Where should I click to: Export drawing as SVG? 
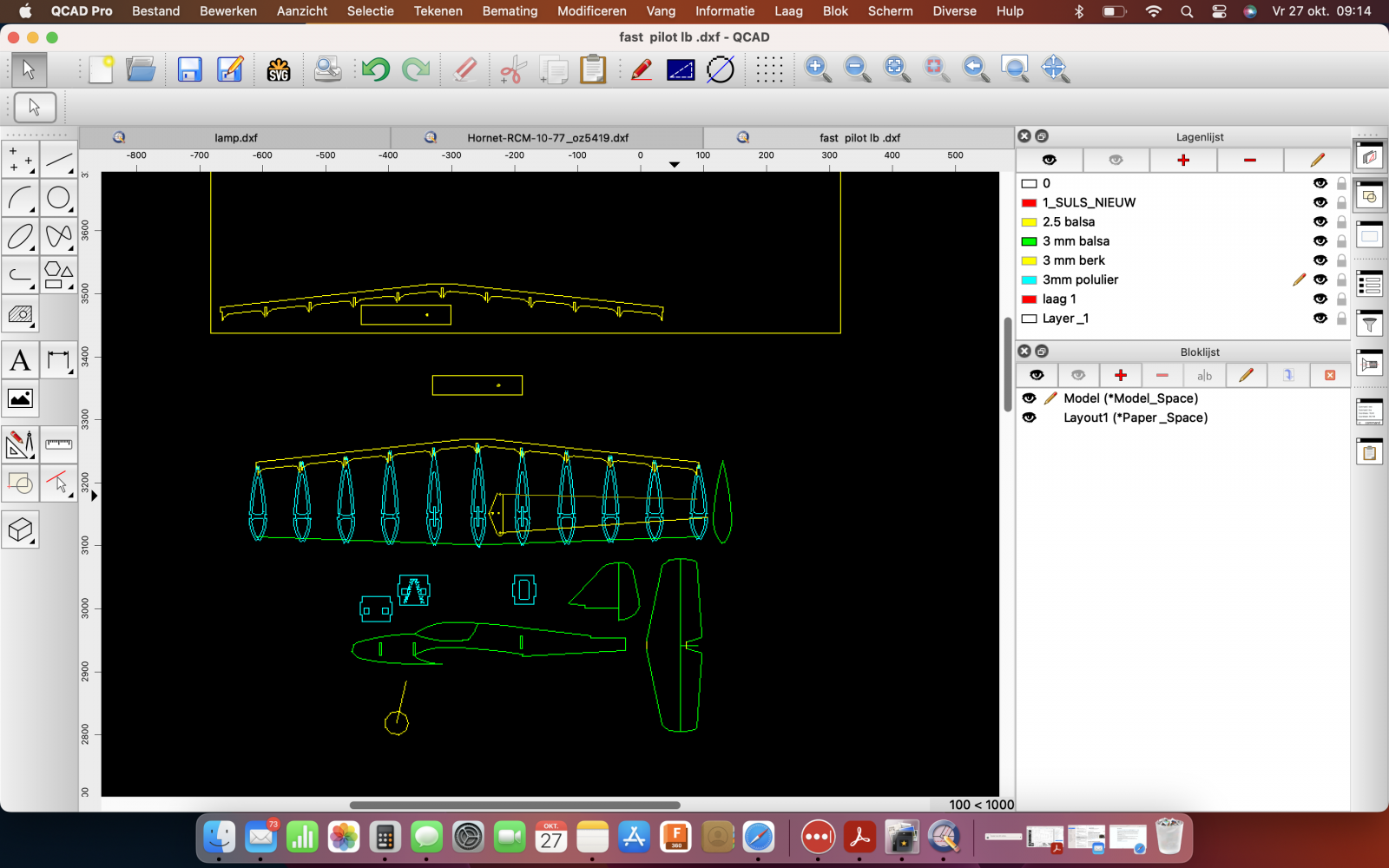(x=279, y=69)
